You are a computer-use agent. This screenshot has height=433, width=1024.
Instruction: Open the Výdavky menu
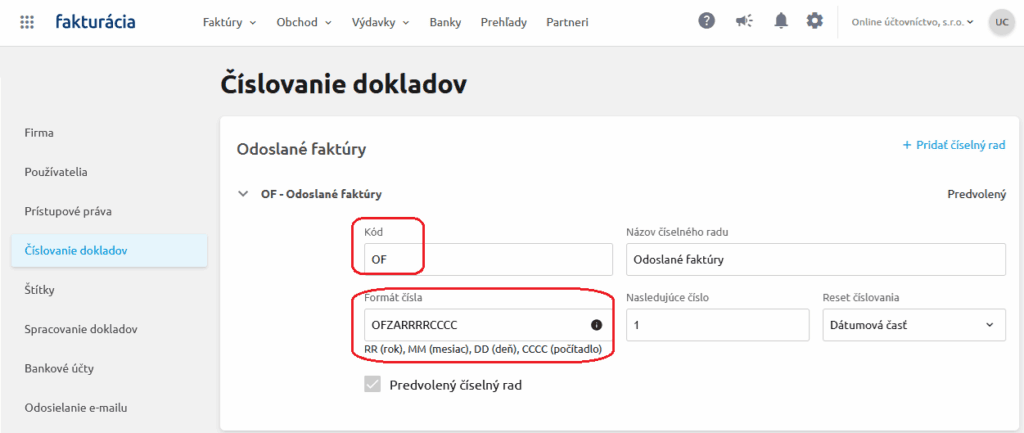point(380,22)
